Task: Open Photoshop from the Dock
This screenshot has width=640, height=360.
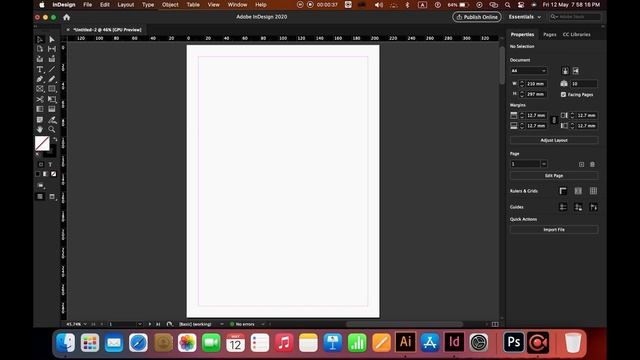Action: (x=513, y=342)
